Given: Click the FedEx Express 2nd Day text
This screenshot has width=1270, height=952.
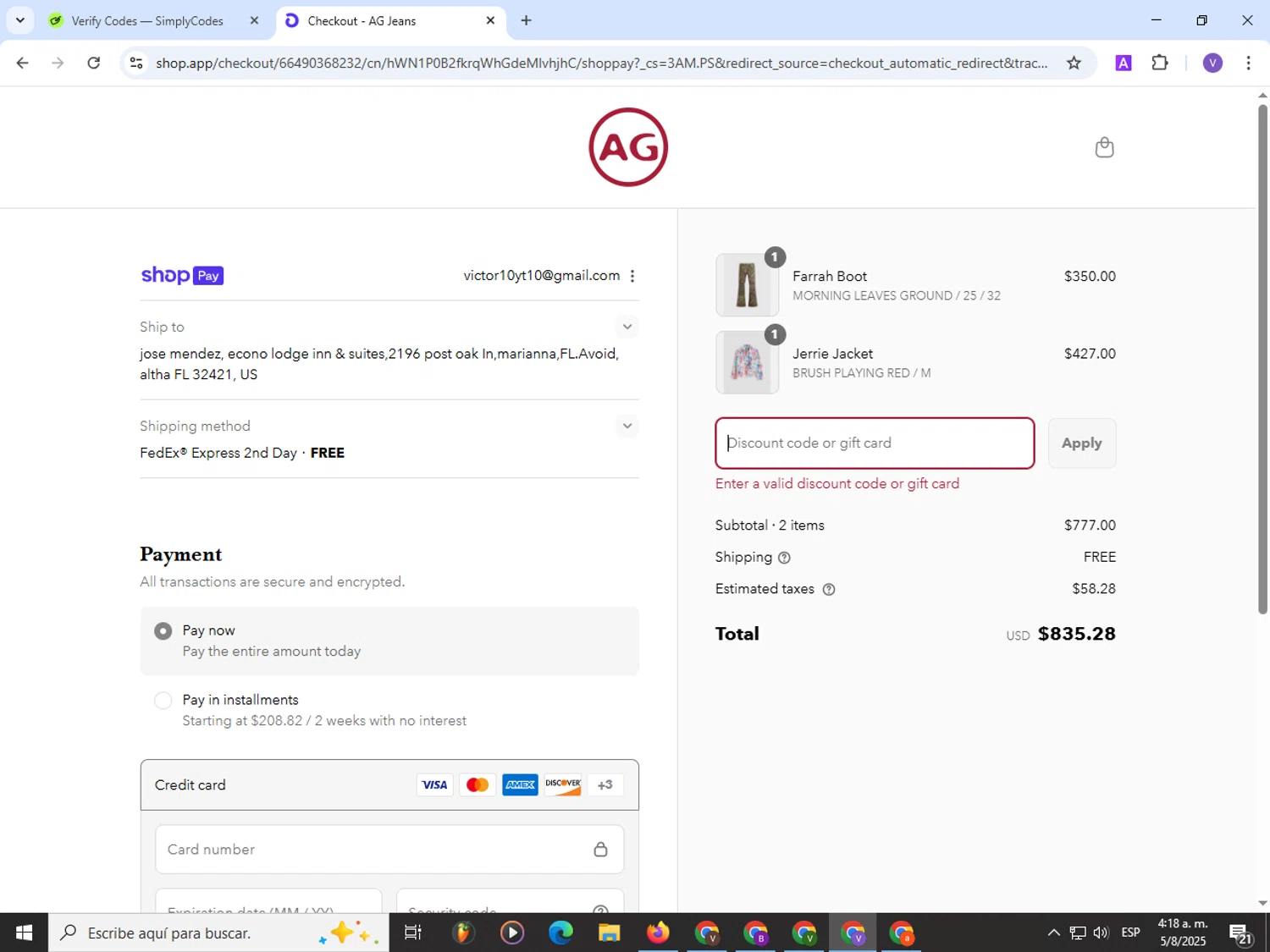Looking at the screenshot, I should pyautogui.click(x=218, y=453).
